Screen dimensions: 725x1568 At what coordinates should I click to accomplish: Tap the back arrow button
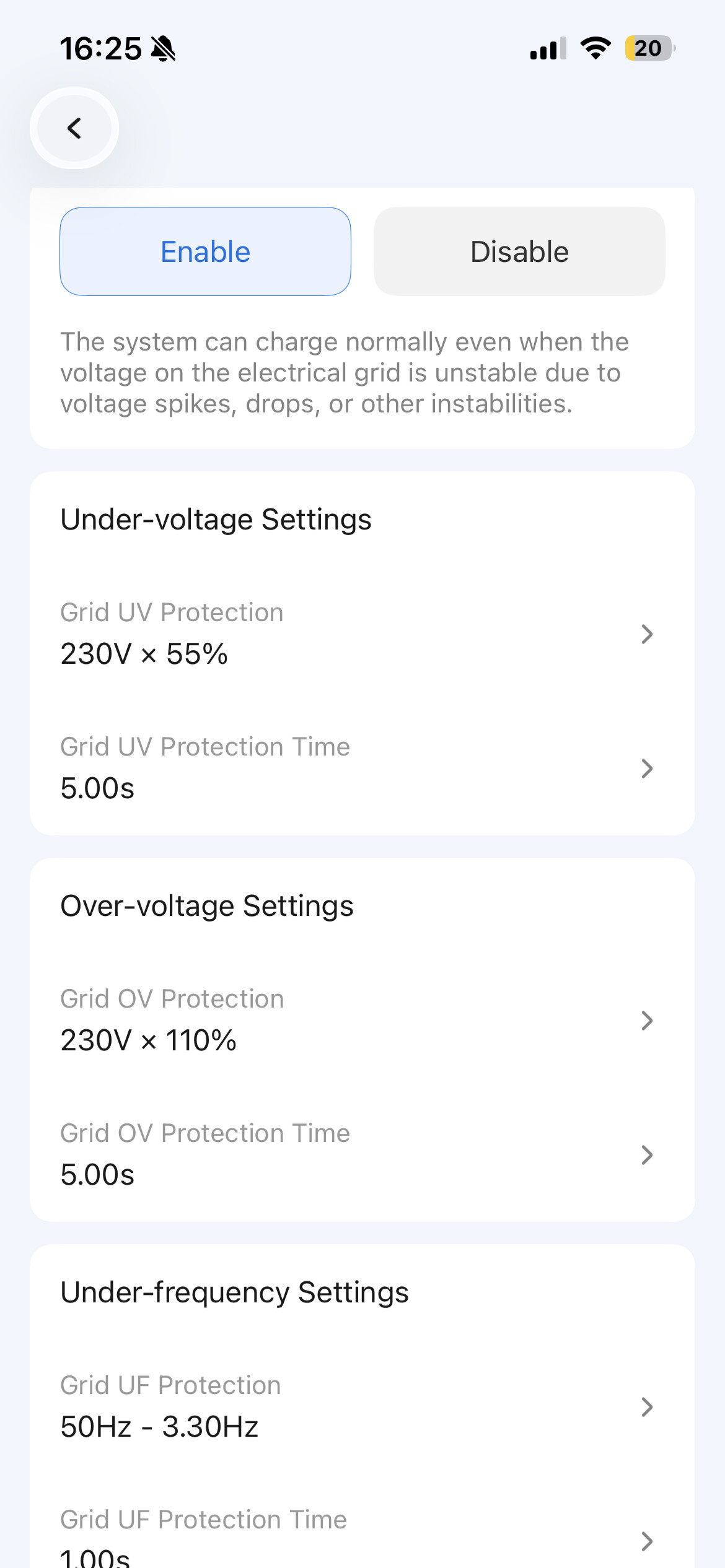point(74,128)
